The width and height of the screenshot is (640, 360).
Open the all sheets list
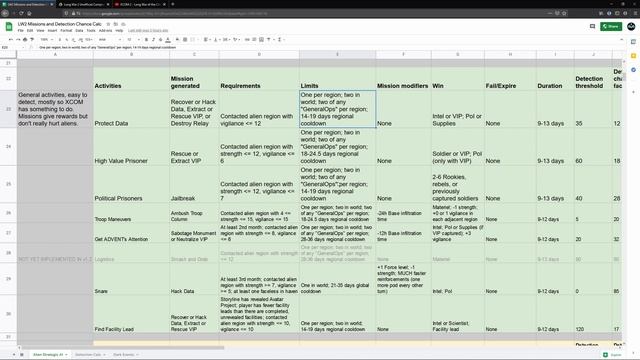tap(22, 355)
